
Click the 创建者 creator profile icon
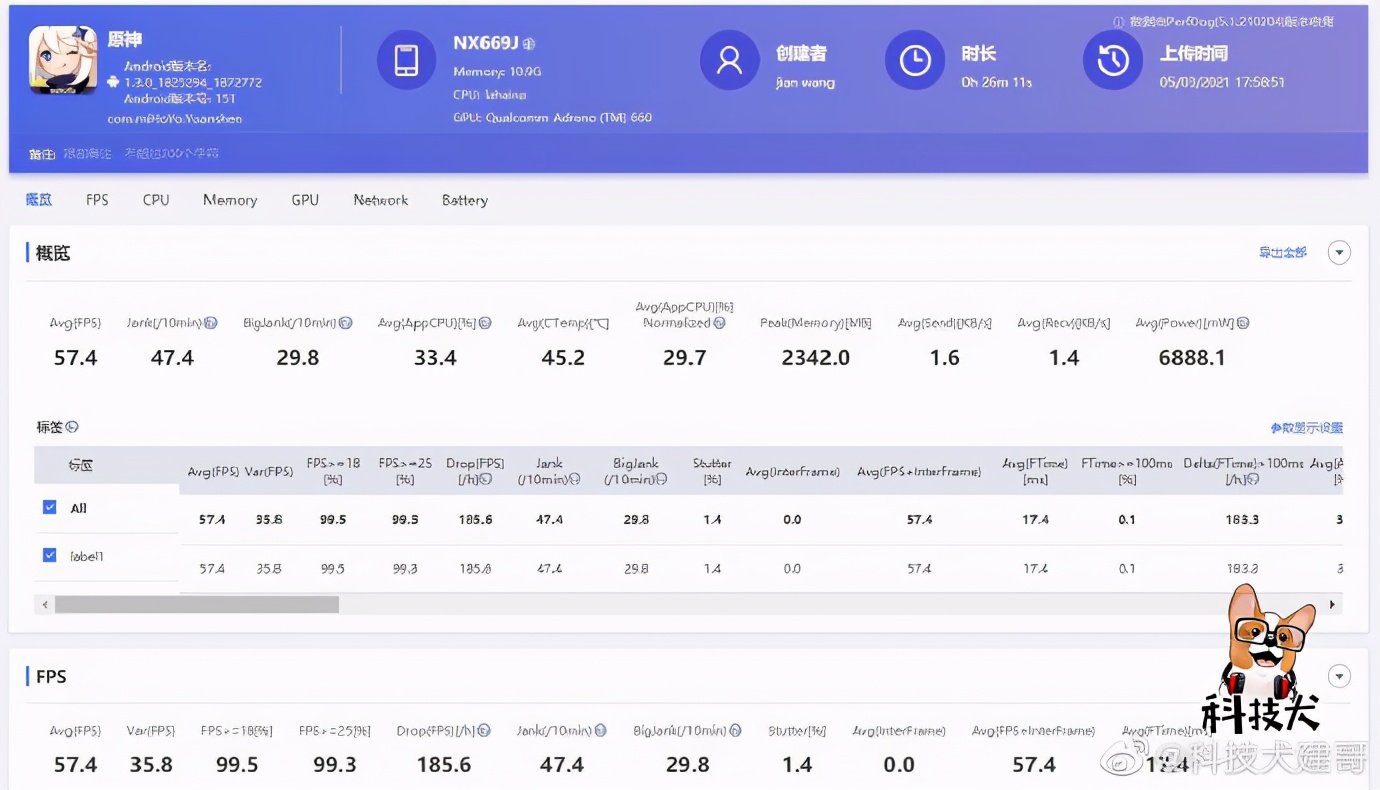(729, 60)
